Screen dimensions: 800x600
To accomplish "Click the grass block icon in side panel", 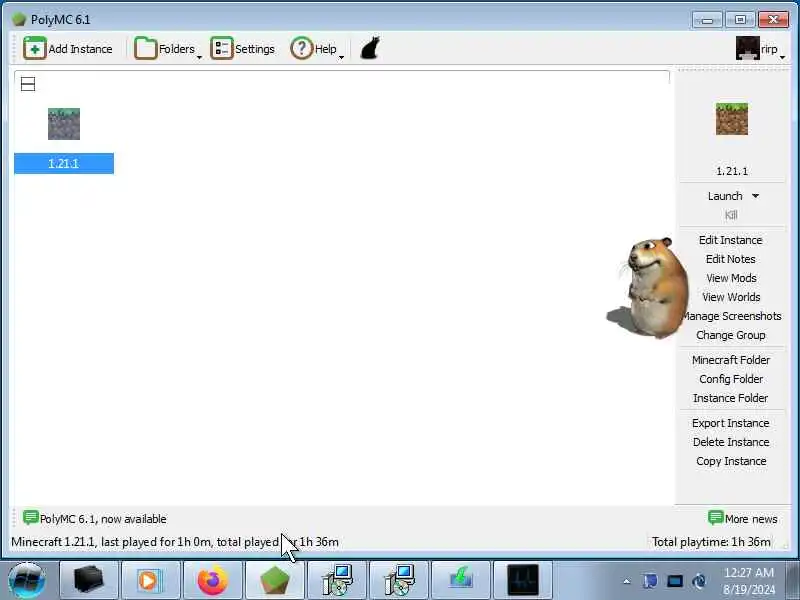I will 732,119.
